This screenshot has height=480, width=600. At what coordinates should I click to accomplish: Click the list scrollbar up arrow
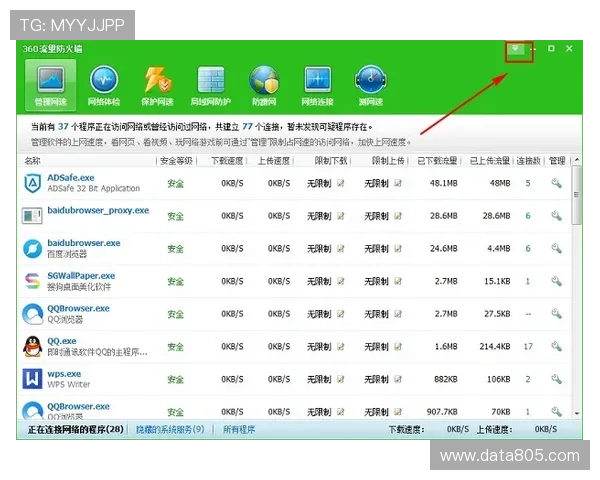coord(577,159)
